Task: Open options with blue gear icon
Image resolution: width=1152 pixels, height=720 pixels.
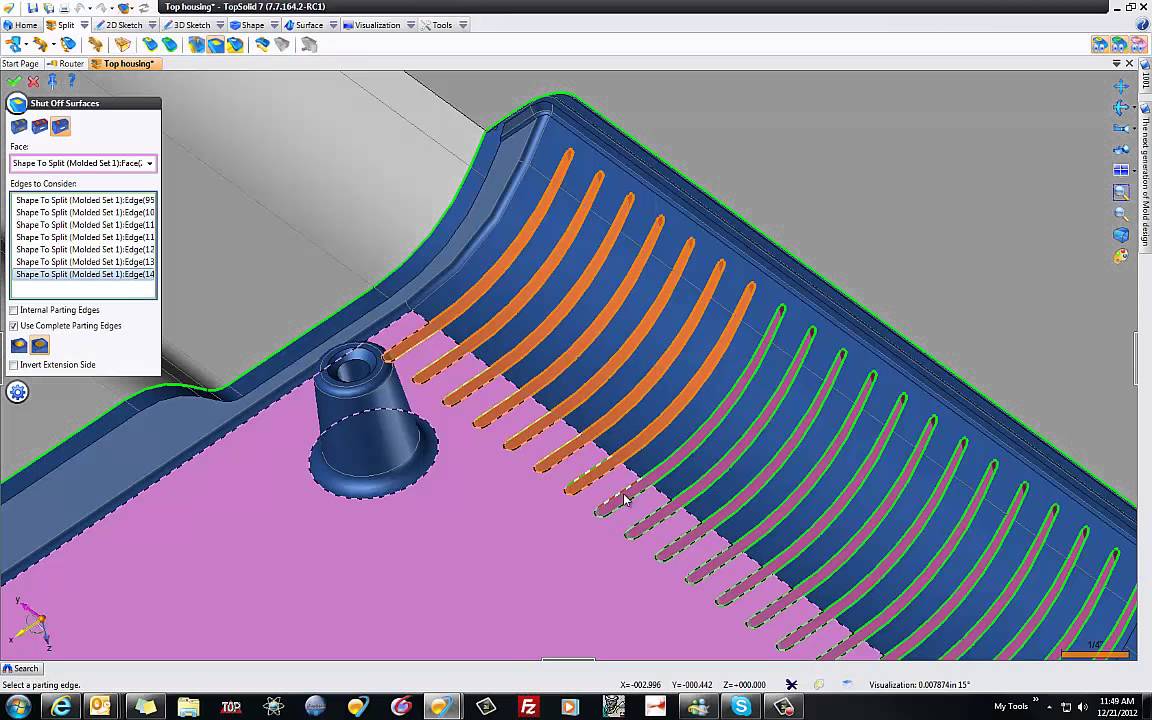Action: coord(18,392)
